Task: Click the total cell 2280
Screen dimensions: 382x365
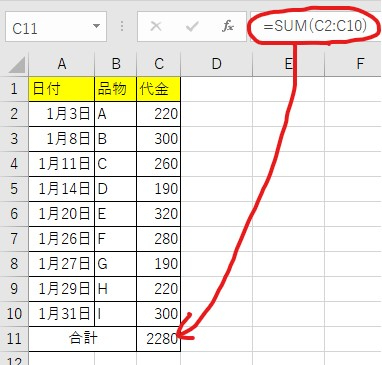Action: [159, 339]
